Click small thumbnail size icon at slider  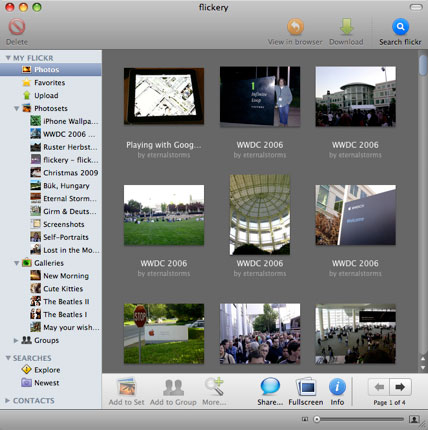pyautogui.click(x=305, y=419)
